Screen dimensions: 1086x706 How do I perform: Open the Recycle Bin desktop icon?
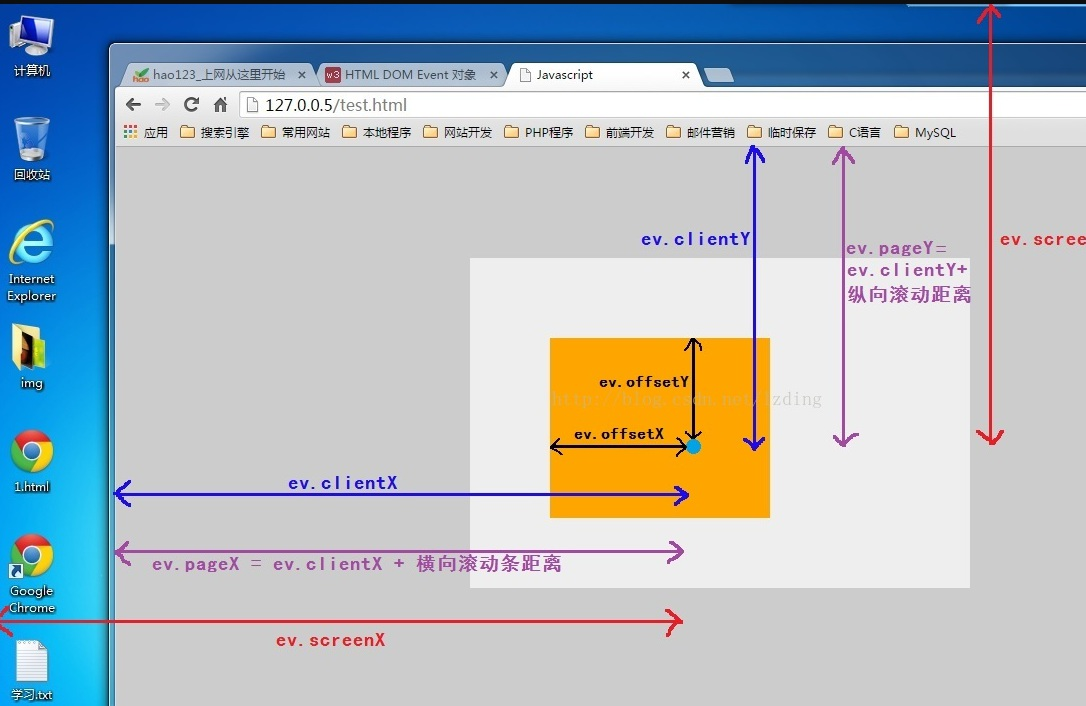coord(31,147)
